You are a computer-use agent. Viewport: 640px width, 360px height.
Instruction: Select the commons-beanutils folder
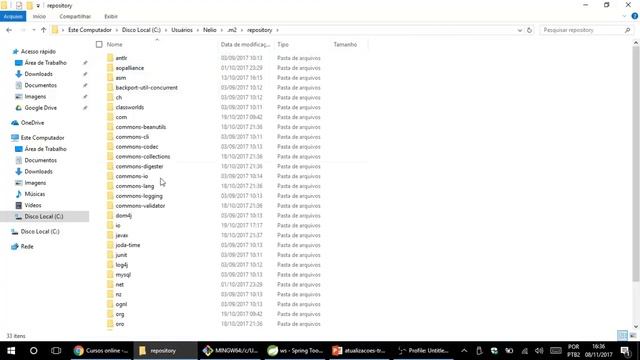pyautogui.click(x=140, y=127)
